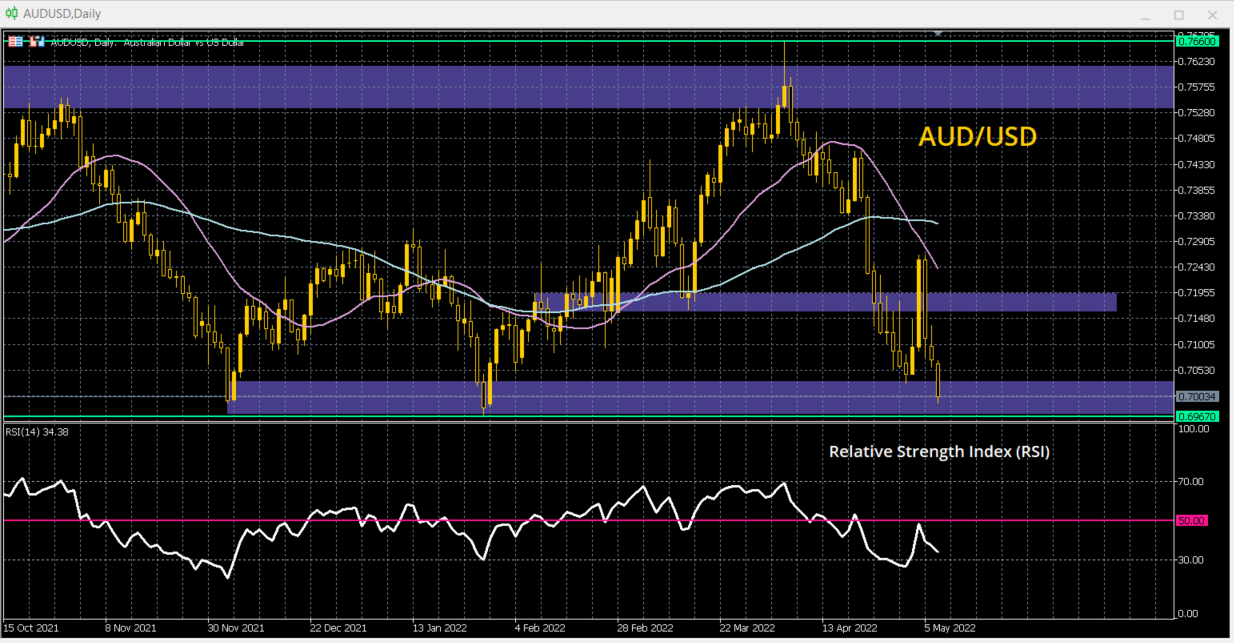Click the candlestick chart icon in title bar
The width and height of the screenshot is (1234, 643).
point(13,14)
